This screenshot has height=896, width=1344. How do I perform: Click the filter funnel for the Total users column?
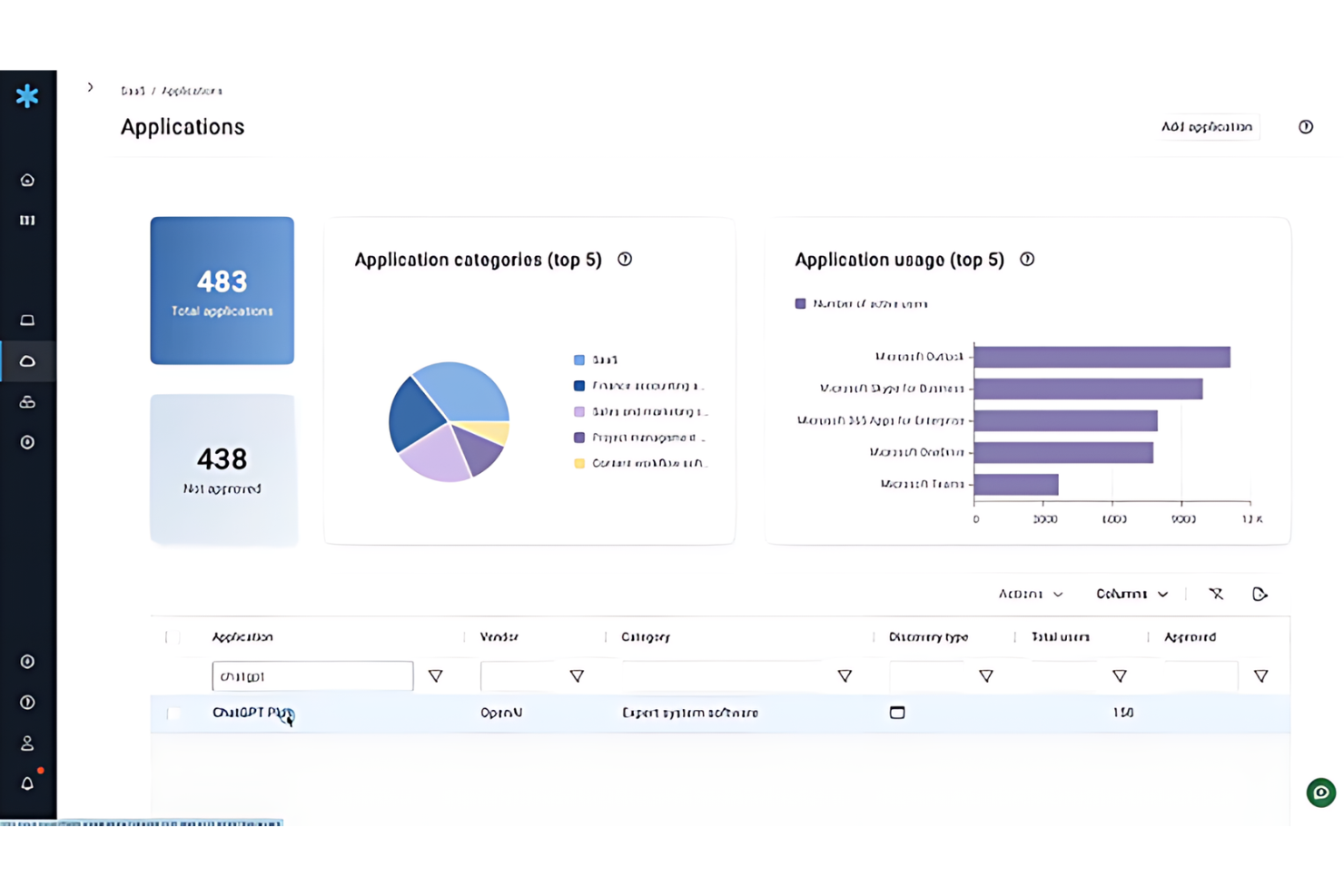pyautogui.click(x=1120, y=675)
